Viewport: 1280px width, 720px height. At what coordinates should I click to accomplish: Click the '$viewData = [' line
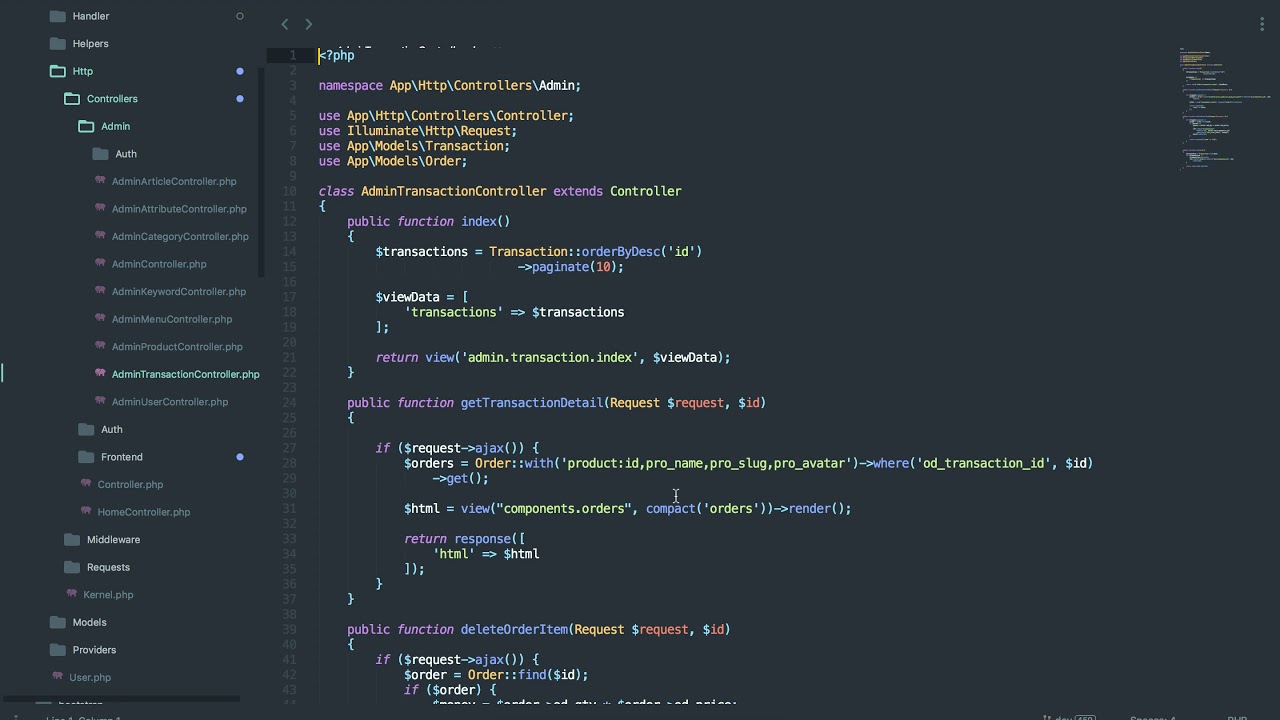tap(422, 297)
